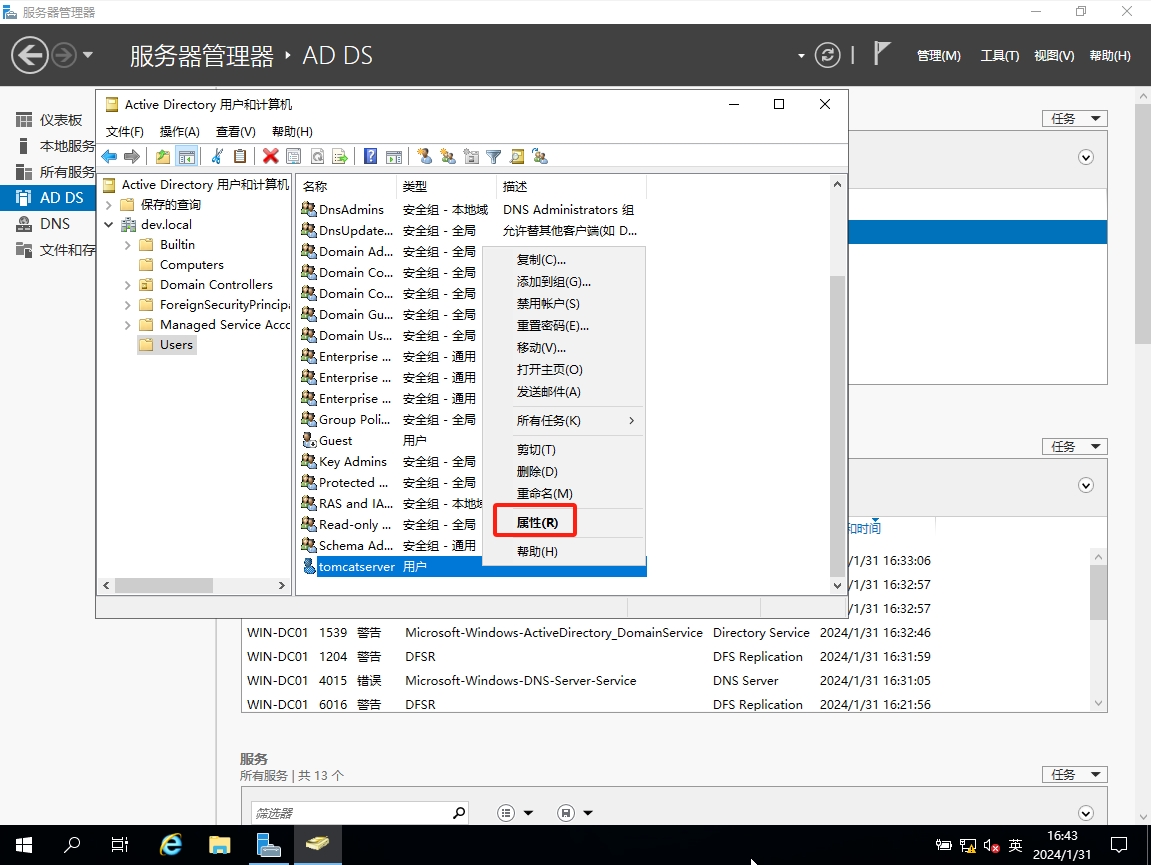
Task: Collapse the dev.local domain node
Action: (109, 225)
